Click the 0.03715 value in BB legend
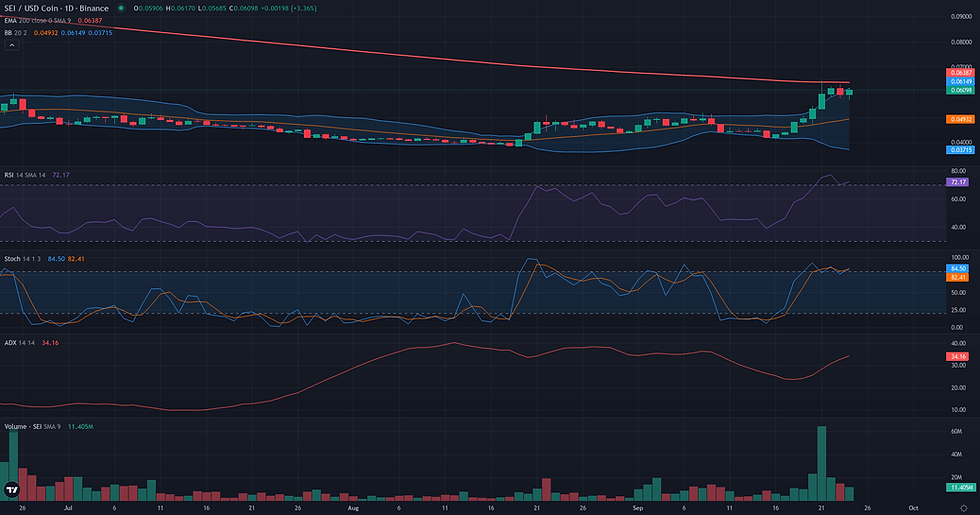 pyautogui.click(x=100, y=32)
